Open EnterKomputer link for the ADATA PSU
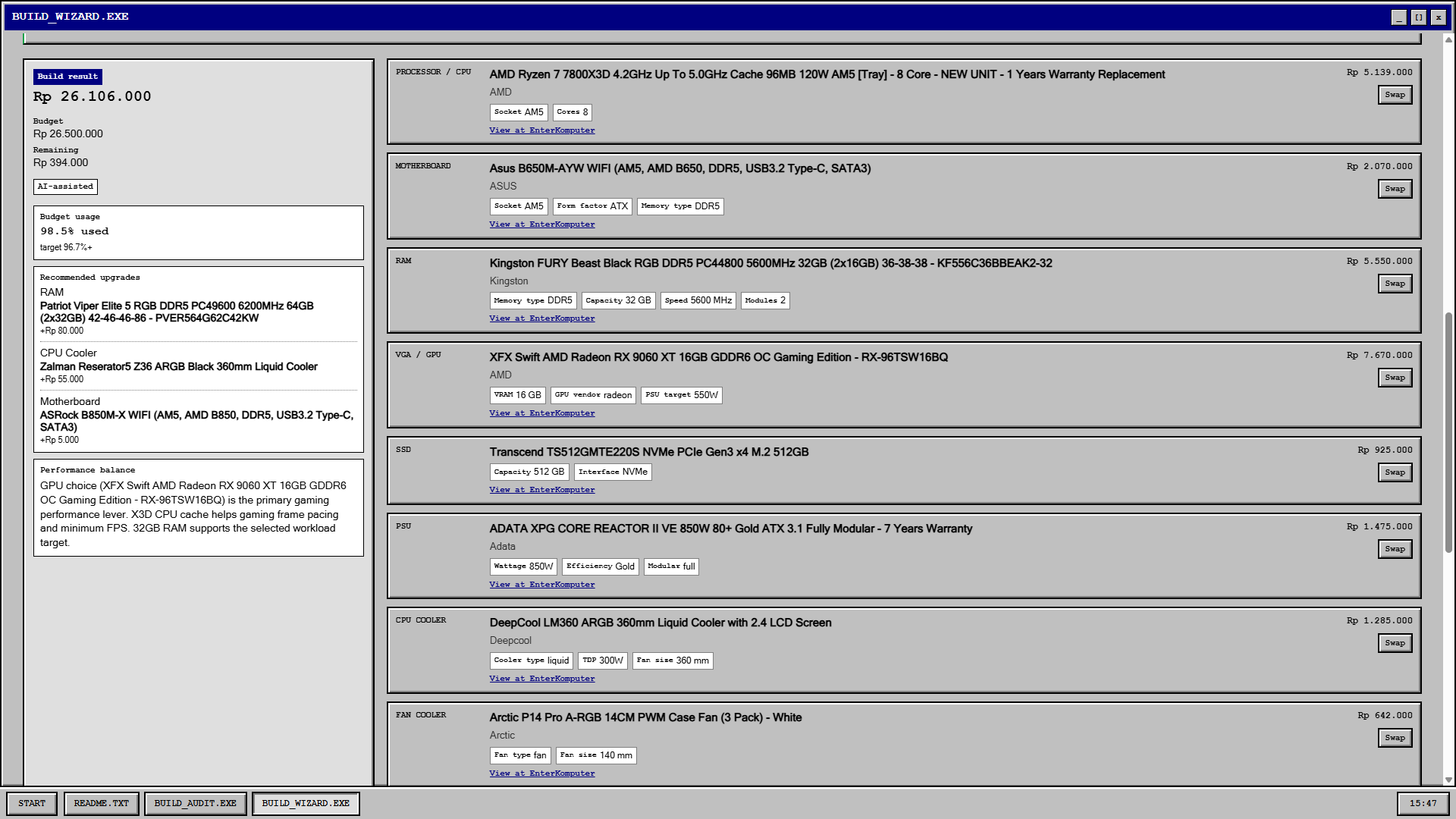This screenshot has height=819, width=1456. (x=542, y=585)
